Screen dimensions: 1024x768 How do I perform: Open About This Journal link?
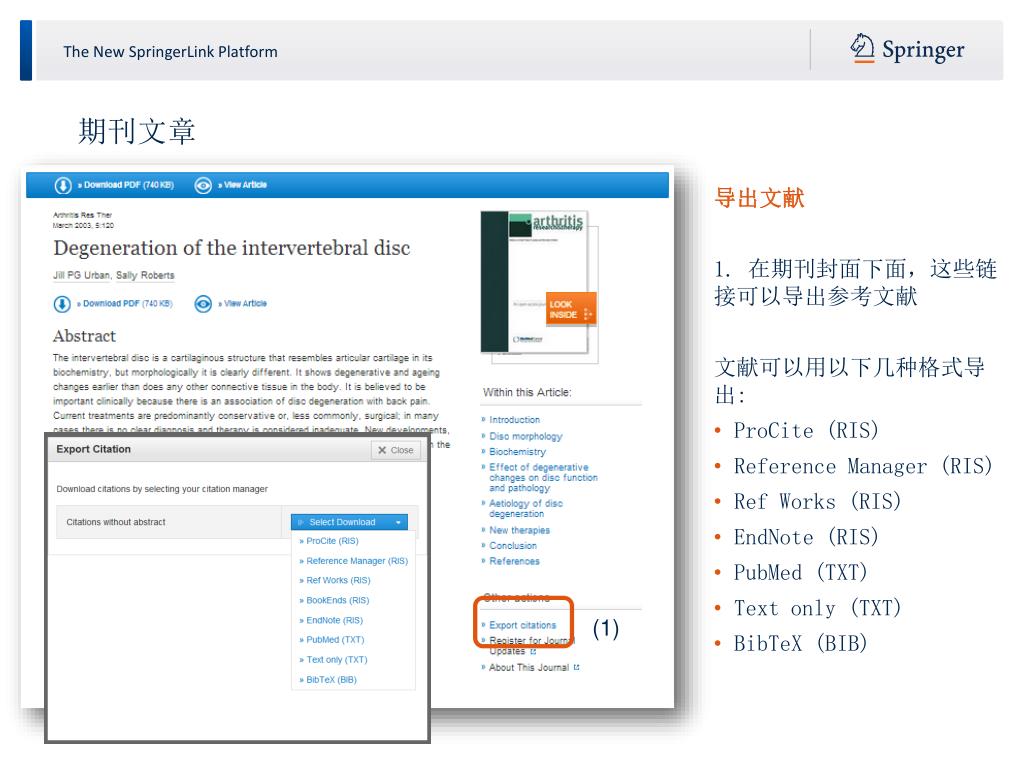coord(528,667)
